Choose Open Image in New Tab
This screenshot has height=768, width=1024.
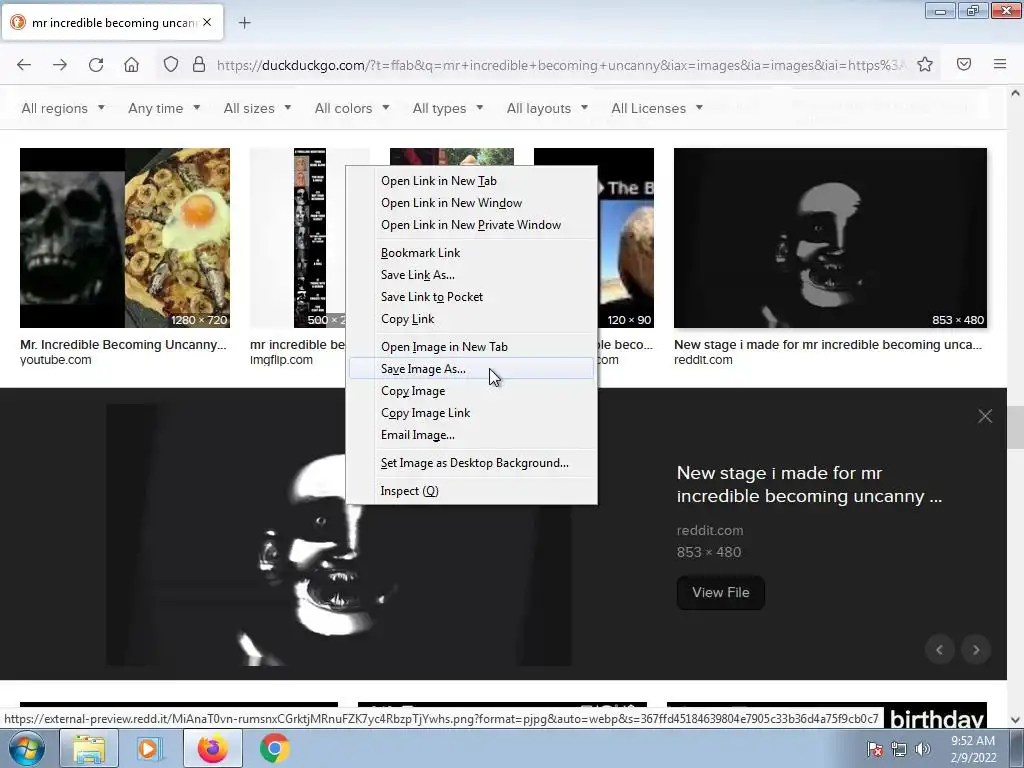click(472, 347)
